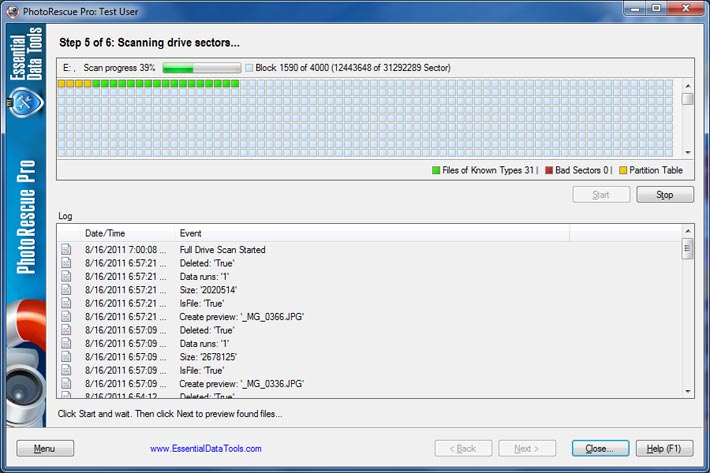Click the 8/16/2011 7:00:08 timestamp cell
The width and height of the screenshot is (710, 473).
click(125, 249)
